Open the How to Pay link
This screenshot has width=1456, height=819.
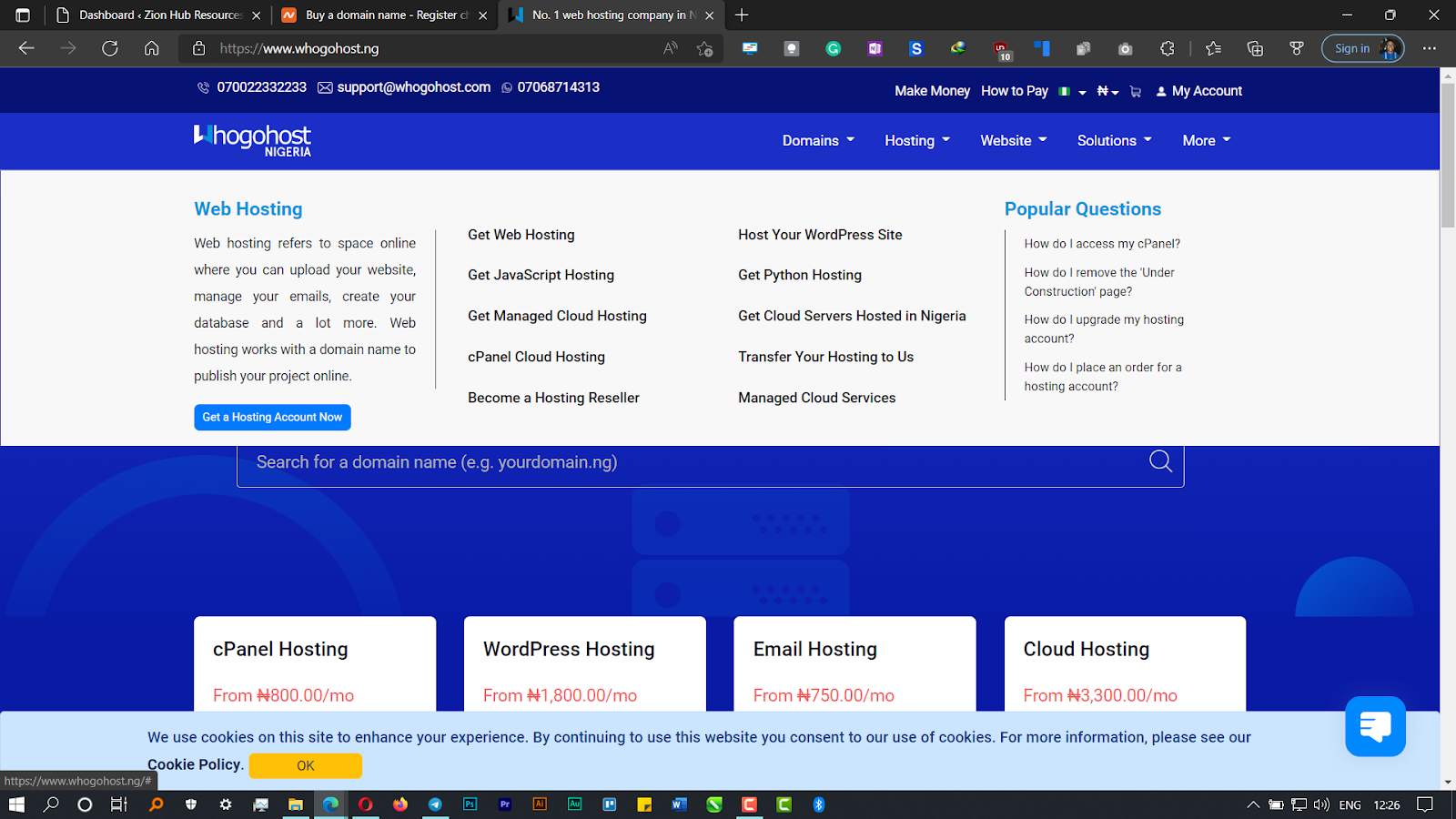(1015, 91)
